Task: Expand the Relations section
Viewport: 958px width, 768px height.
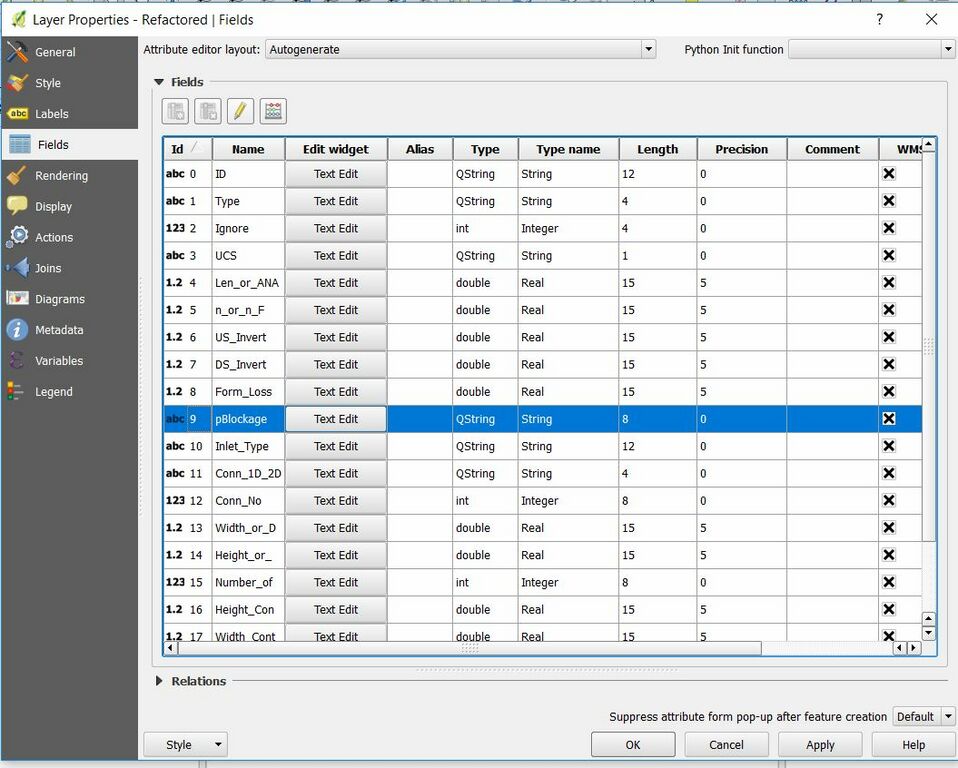Action: [160, 681]
